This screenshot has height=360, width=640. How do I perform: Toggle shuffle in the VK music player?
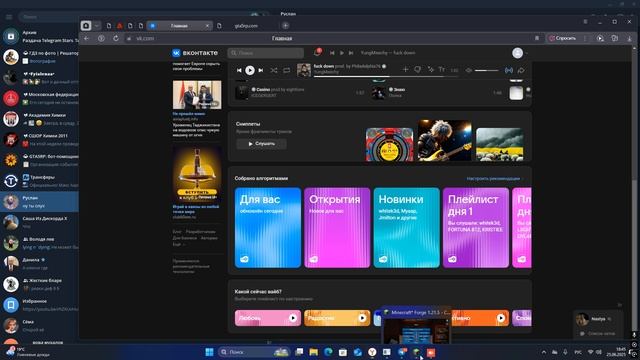point(274,70)
